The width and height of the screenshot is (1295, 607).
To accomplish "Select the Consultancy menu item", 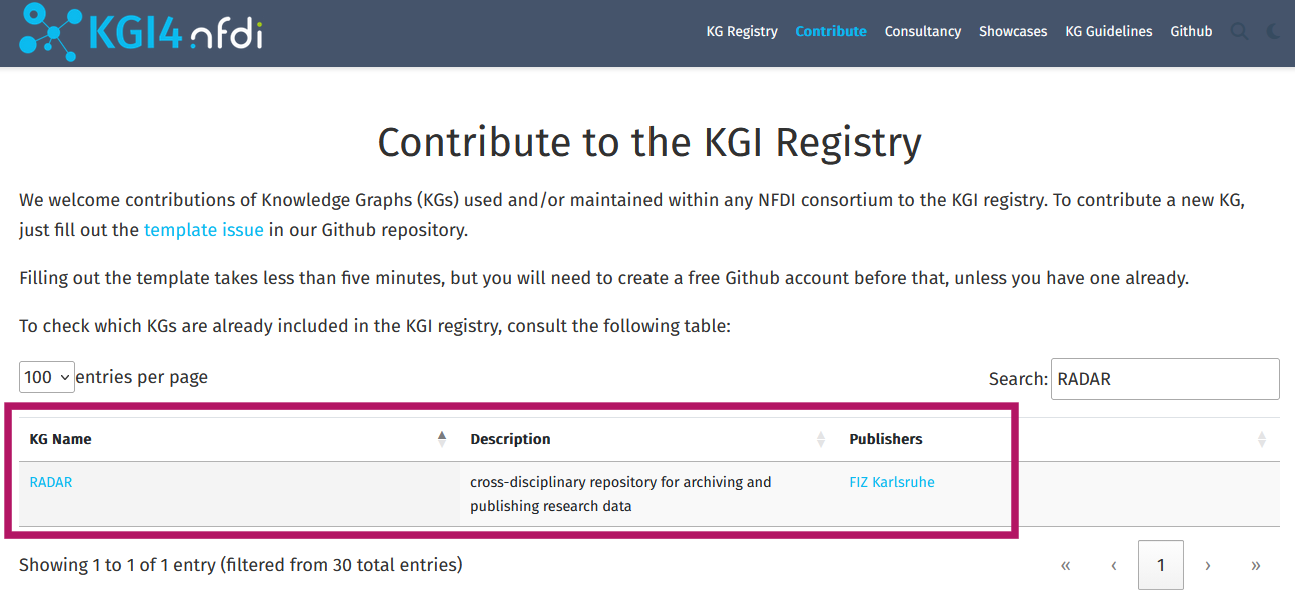I will click(x=922, y=31).
